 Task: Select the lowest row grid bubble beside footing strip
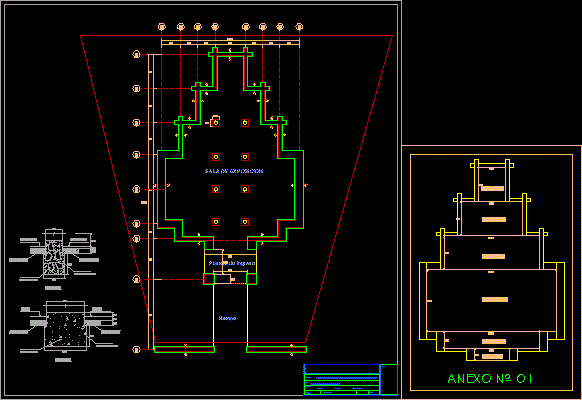(x=136, y=350)
